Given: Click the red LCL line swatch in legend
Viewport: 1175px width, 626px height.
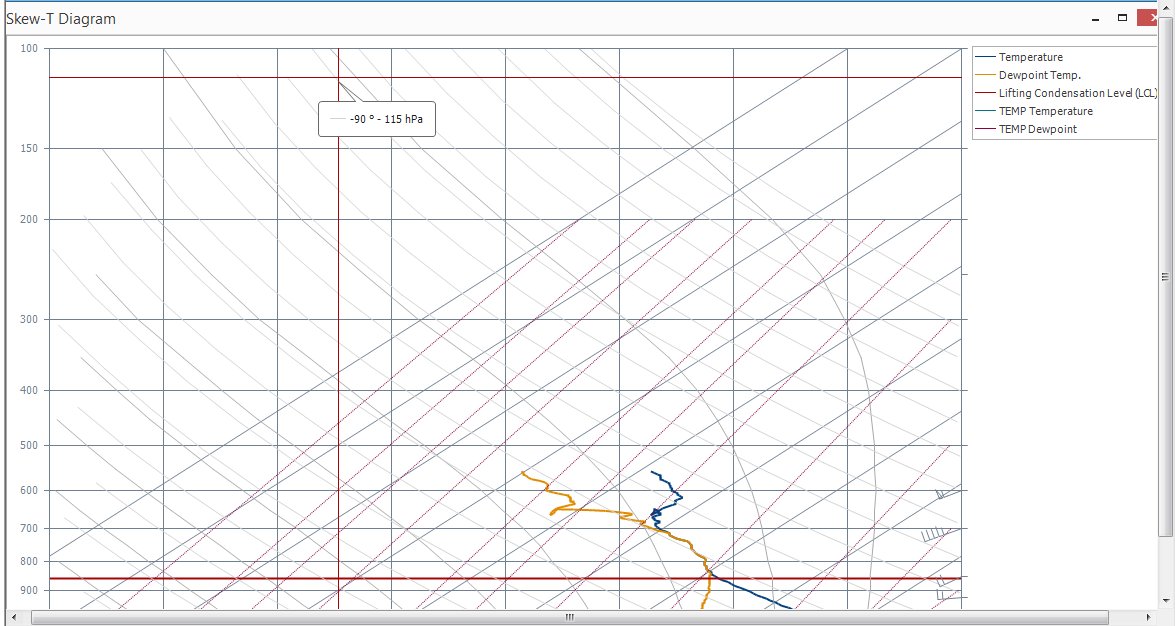Looking at the screenshot, I should pos(985,93).
